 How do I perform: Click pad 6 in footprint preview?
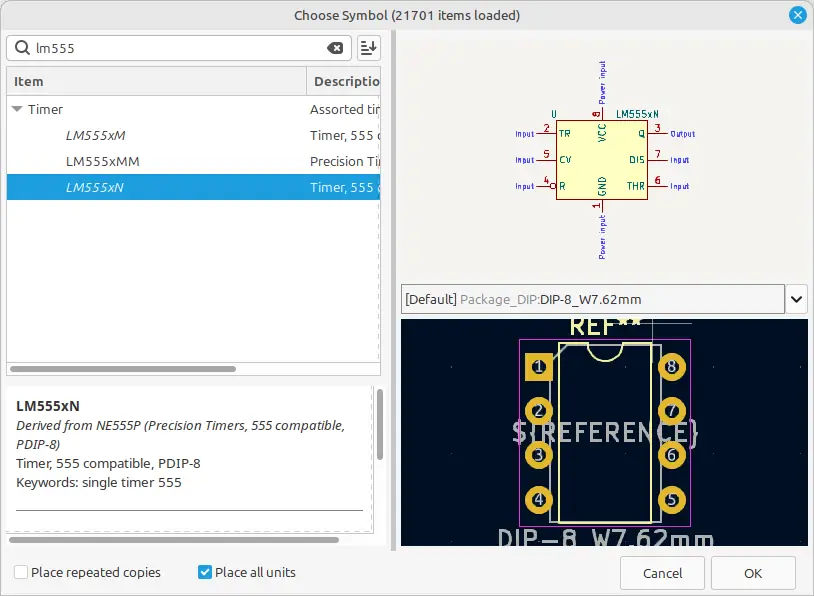click(x=672, y=455)
